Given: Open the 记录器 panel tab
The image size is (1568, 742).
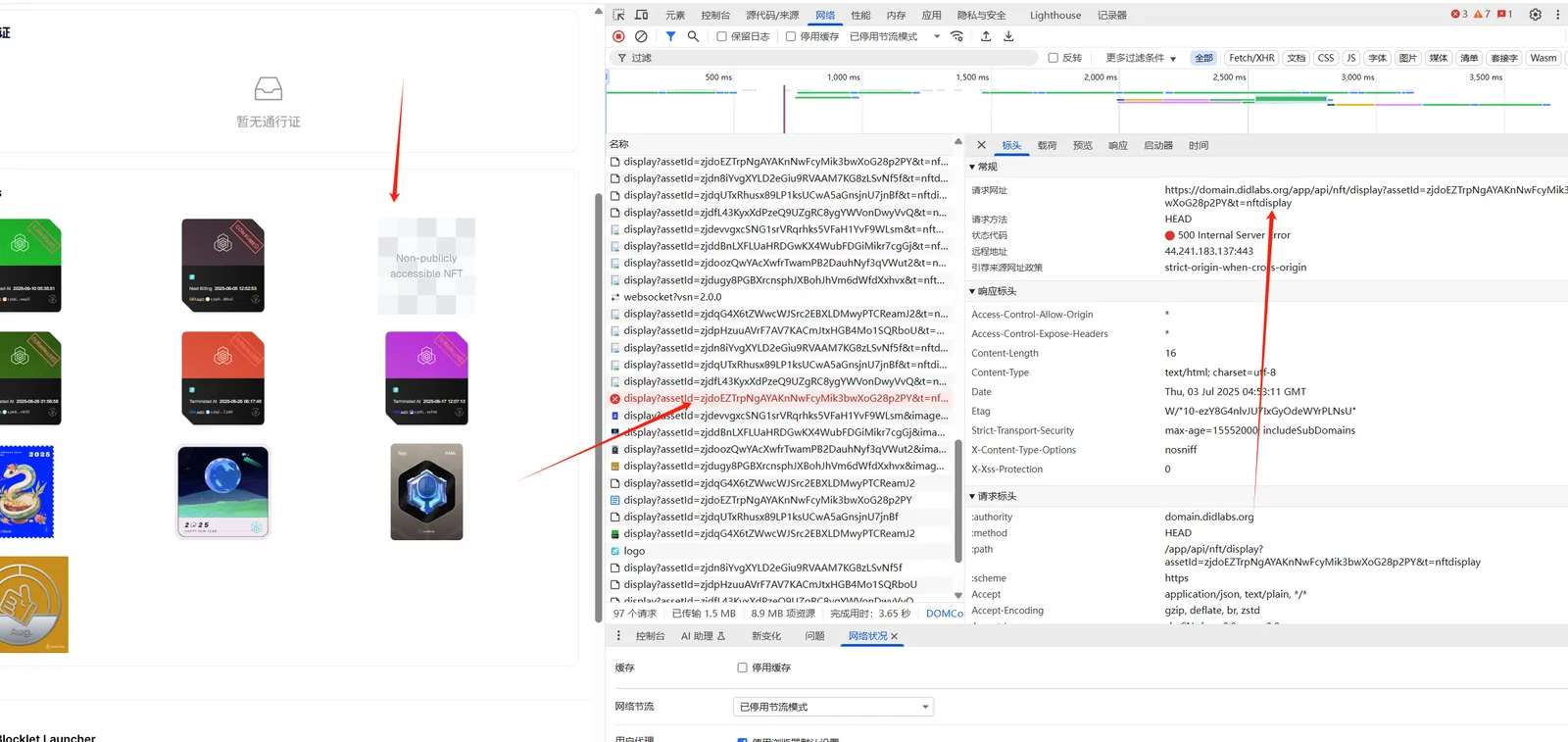Looking at the screenshot, I should pyautogui.click(x=1112, y=15).
